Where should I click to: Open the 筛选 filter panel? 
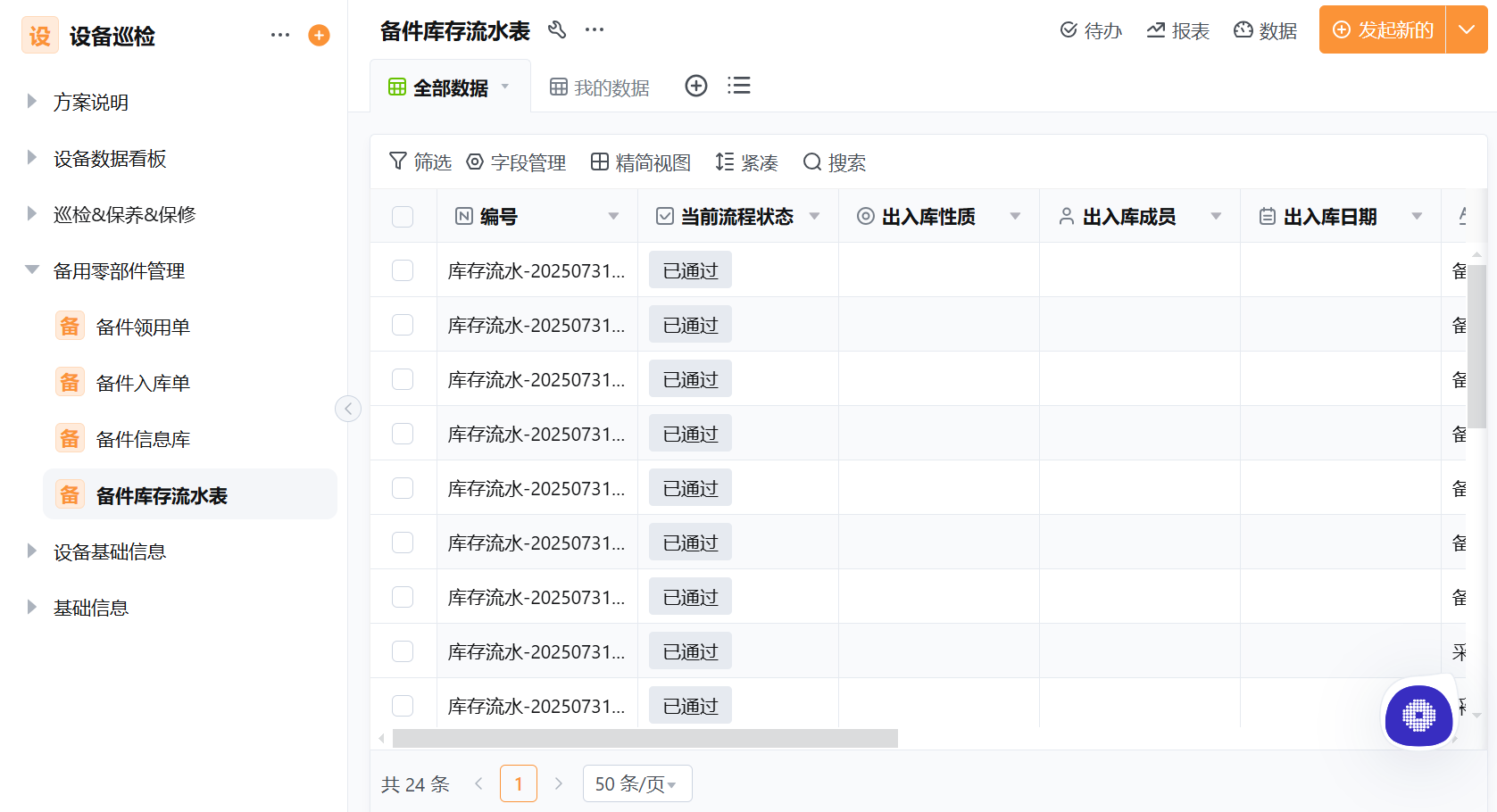tap(420, 162)
